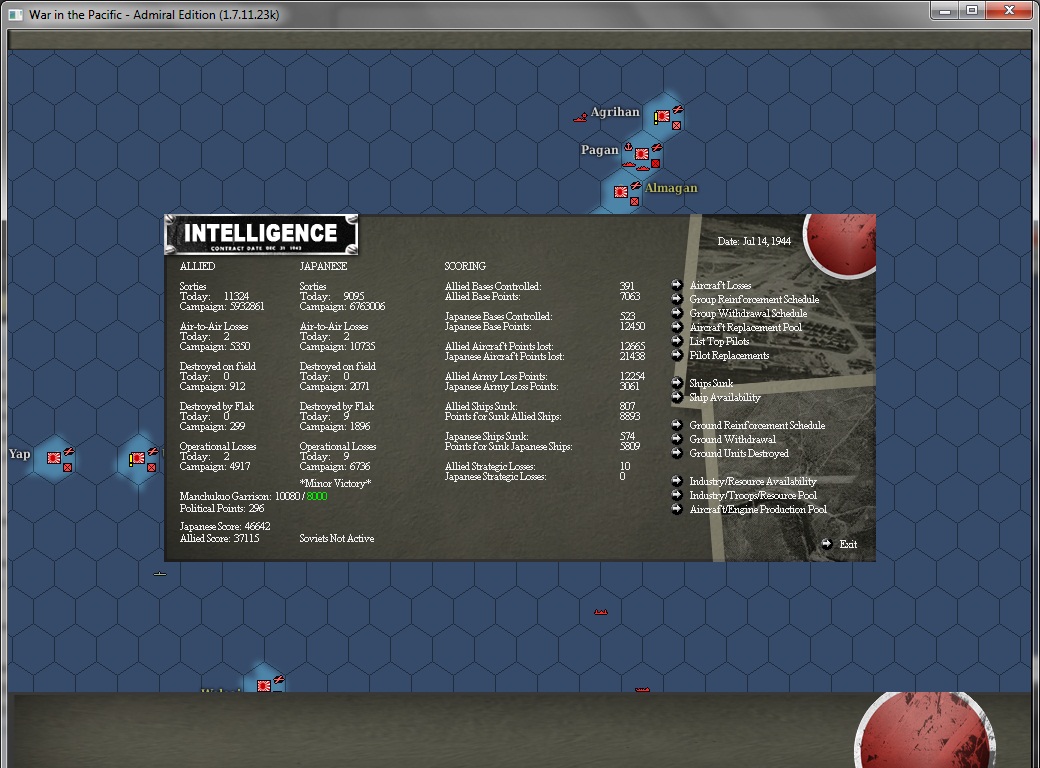
Task: Click the Date: Jul 14, 1944 text
Action: [753, 241]
